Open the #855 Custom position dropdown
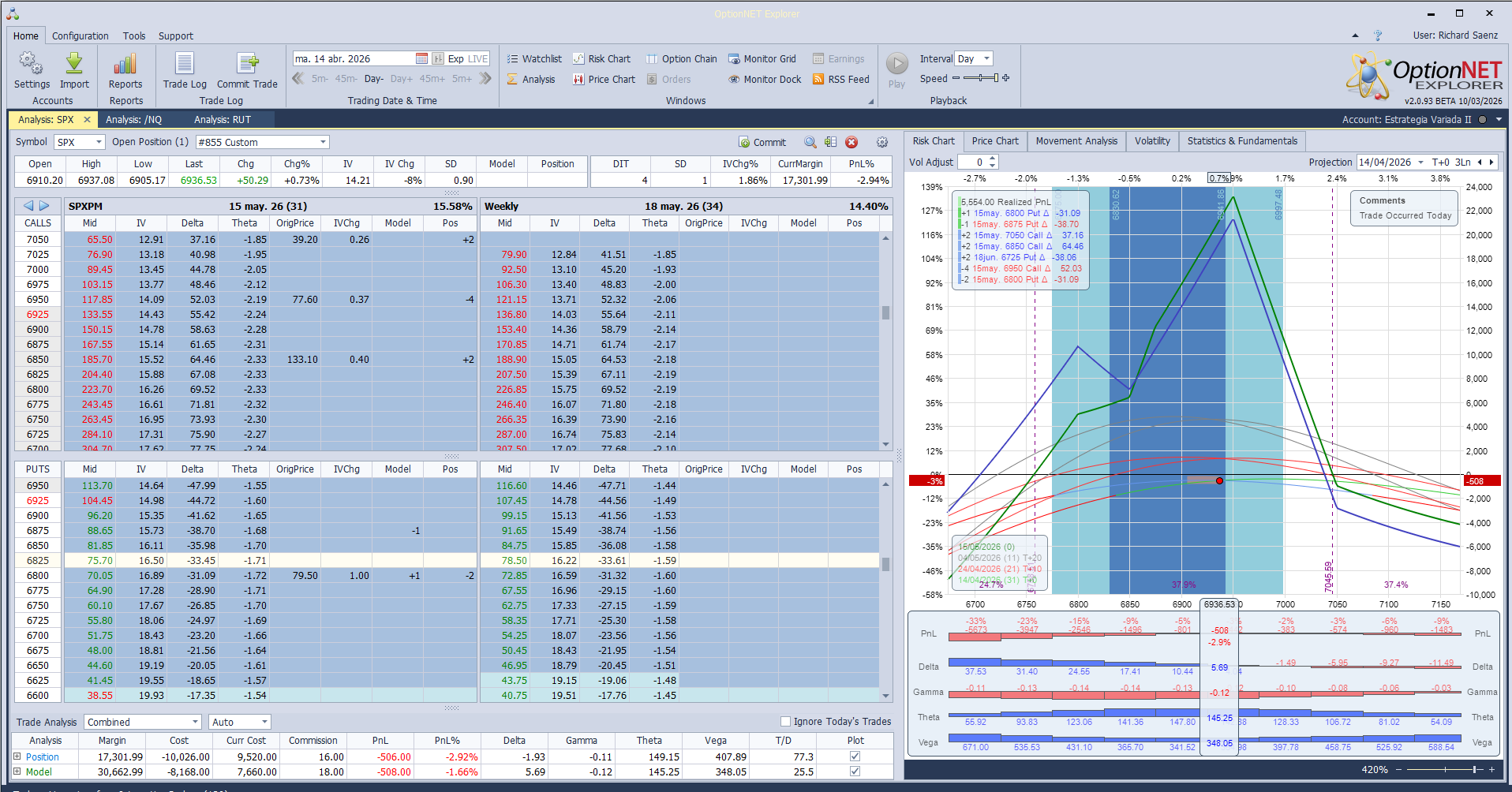This screenshot has height=792, width=1512. [324, 142]
